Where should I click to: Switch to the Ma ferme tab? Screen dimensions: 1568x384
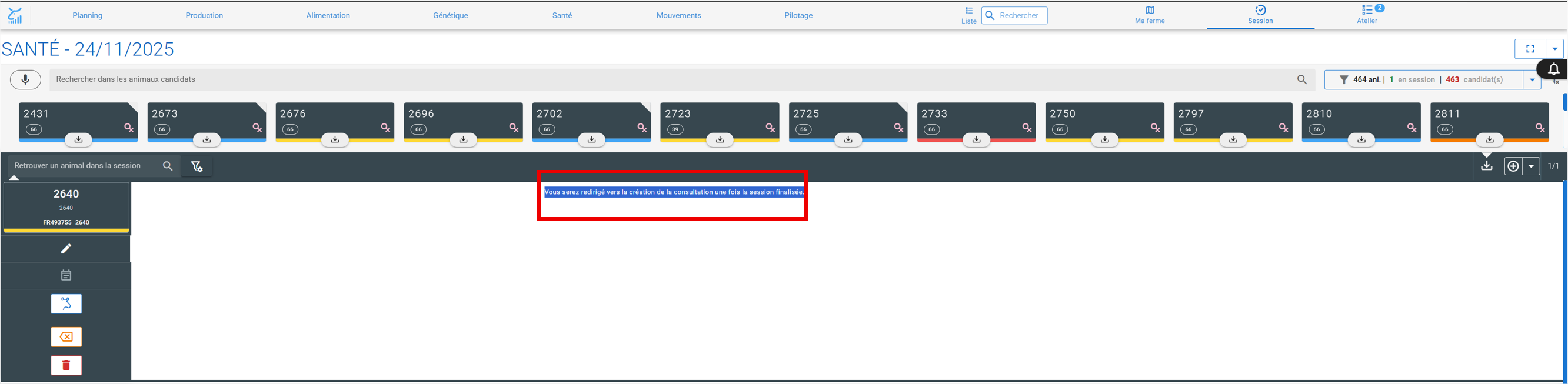(1150, 15)
